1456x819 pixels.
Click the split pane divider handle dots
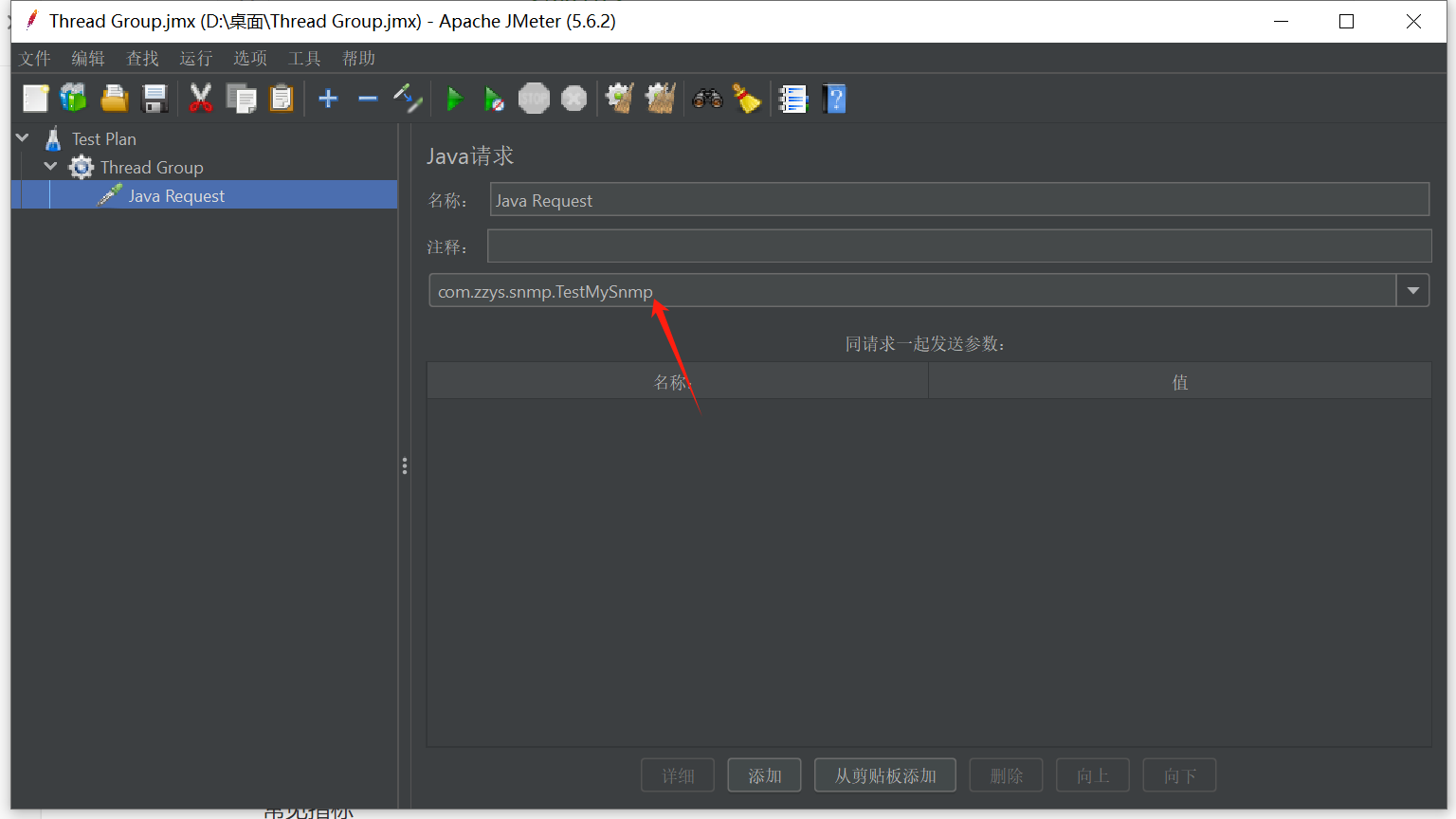[405, 466]
